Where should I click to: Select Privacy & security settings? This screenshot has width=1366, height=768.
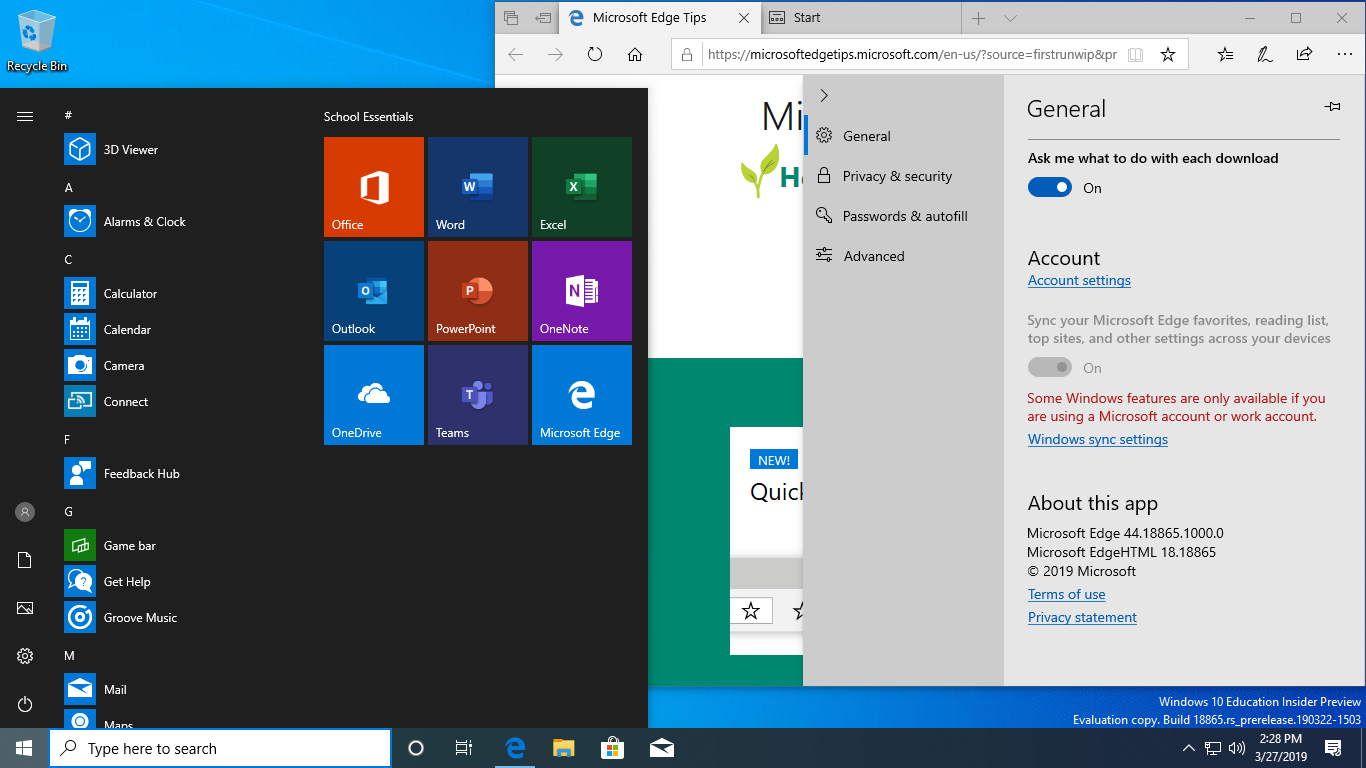(902, 176)
